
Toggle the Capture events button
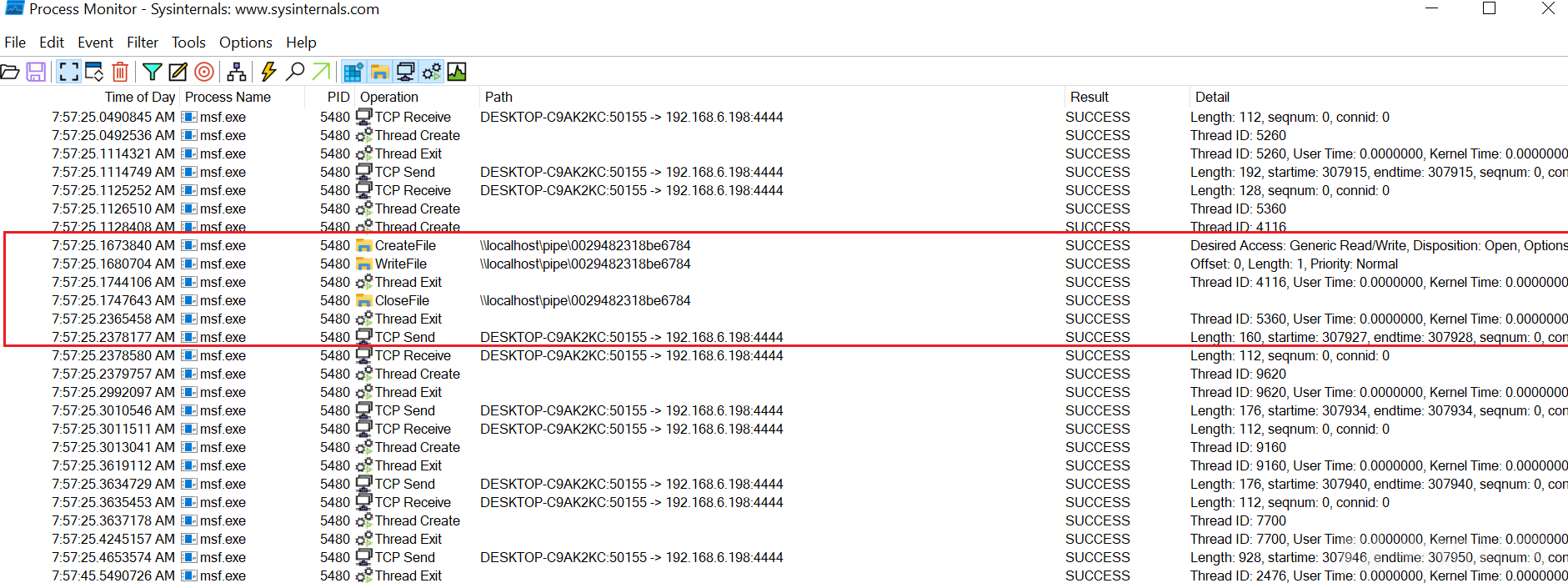(69, 72)
